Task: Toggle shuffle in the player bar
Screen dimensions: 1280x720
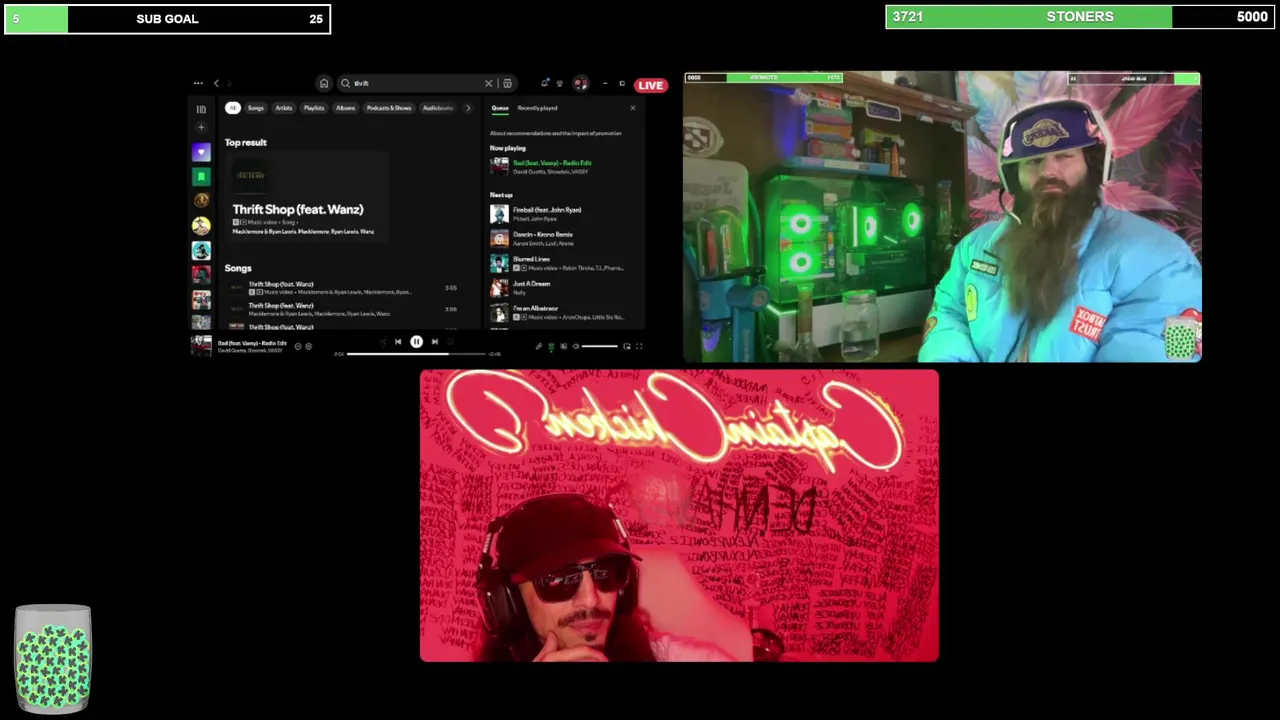Action: [x=383, y=342]
